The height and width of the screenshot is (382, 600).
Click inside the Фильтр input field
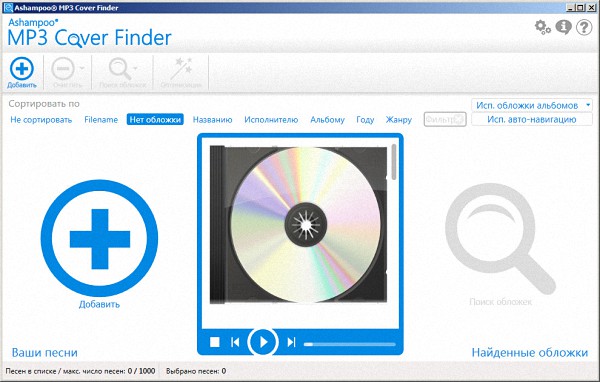click(445, 119)
